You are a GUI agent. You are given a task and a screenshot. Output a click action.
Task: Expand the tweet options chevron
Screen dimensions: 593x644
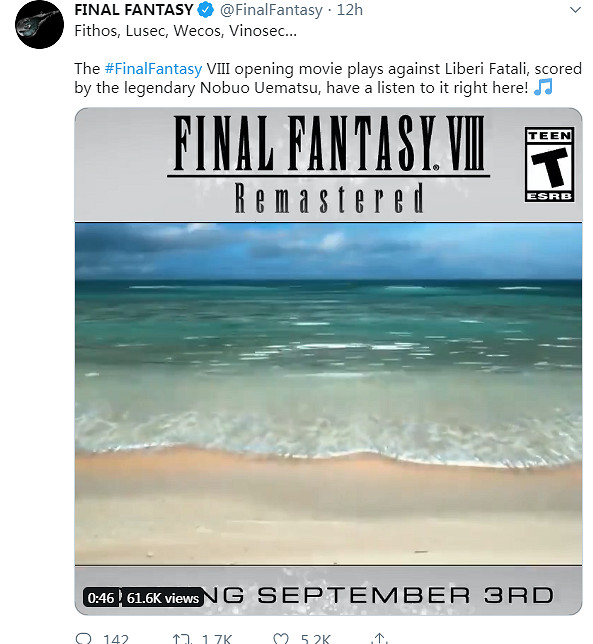tap(576, 10)
